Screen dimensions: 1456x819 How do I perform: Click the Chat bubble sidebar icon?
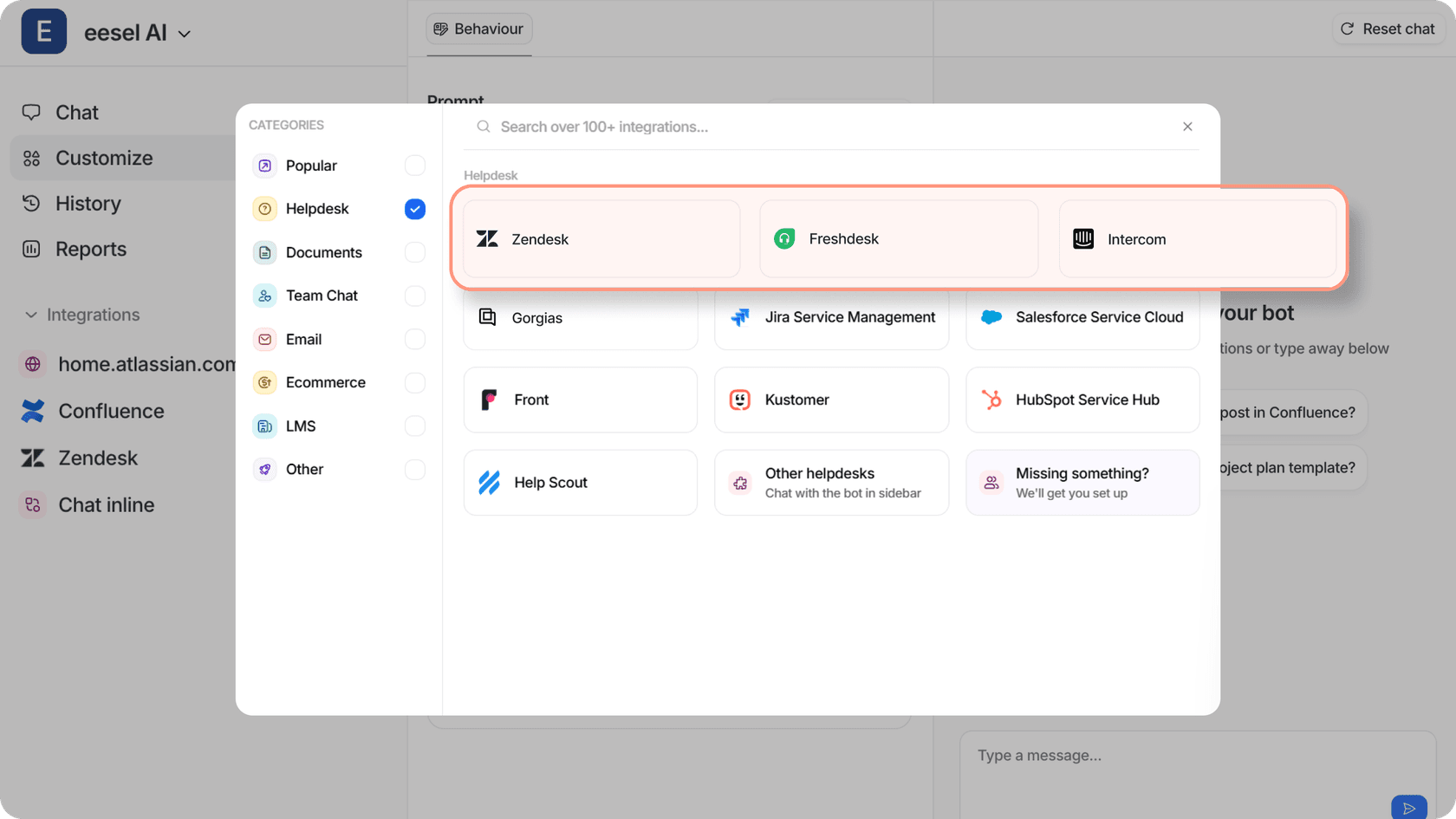click(x=31, y=113)
